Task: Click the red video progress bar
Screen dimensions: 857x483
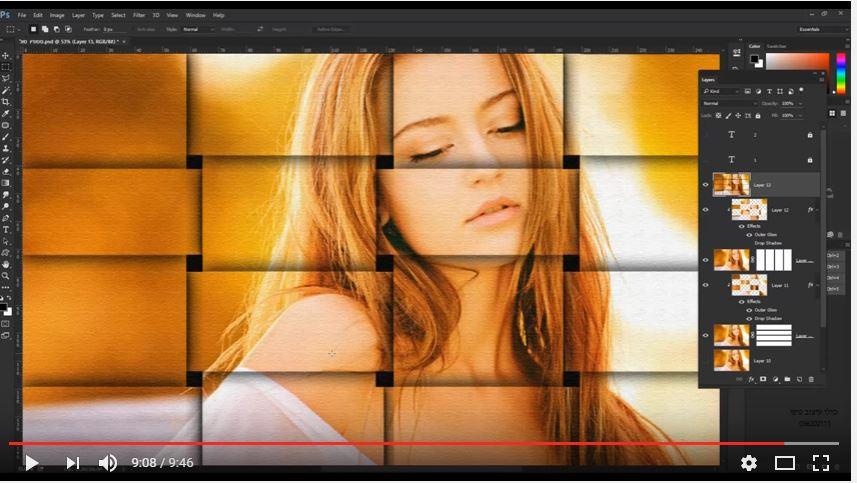Action: (400, 443)
